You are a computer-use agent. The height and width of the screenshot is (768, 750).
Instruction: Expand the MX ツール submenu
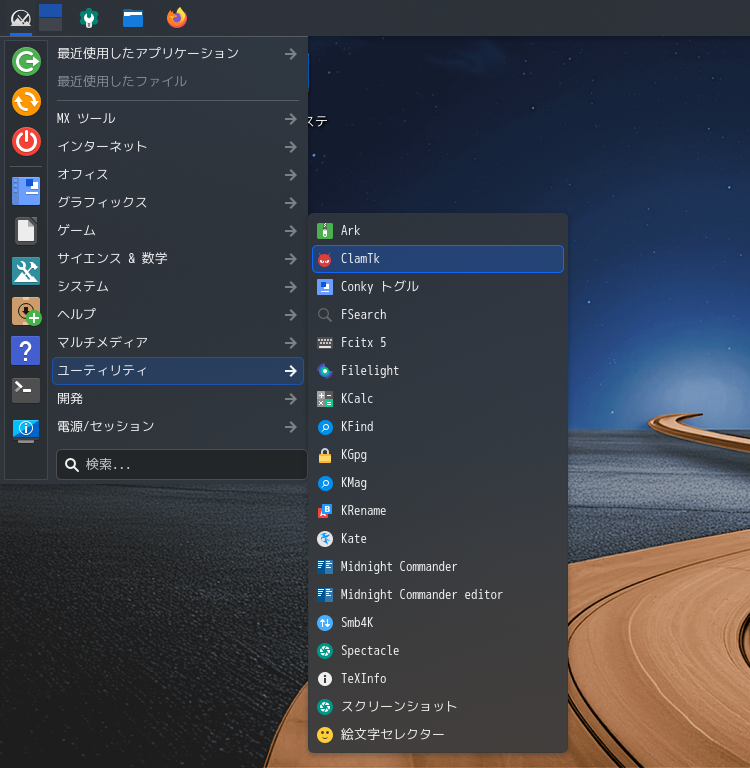(x=177, y=119)
